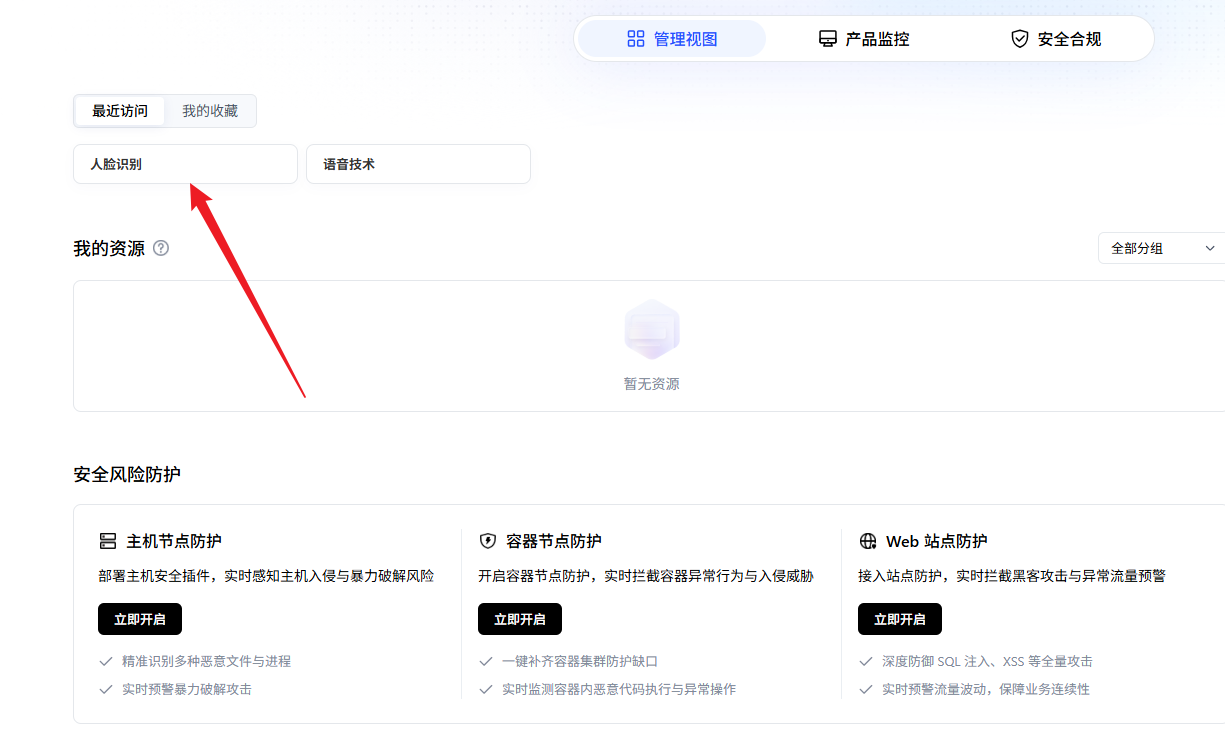Open the 产品监控 tab

point(864,39)
